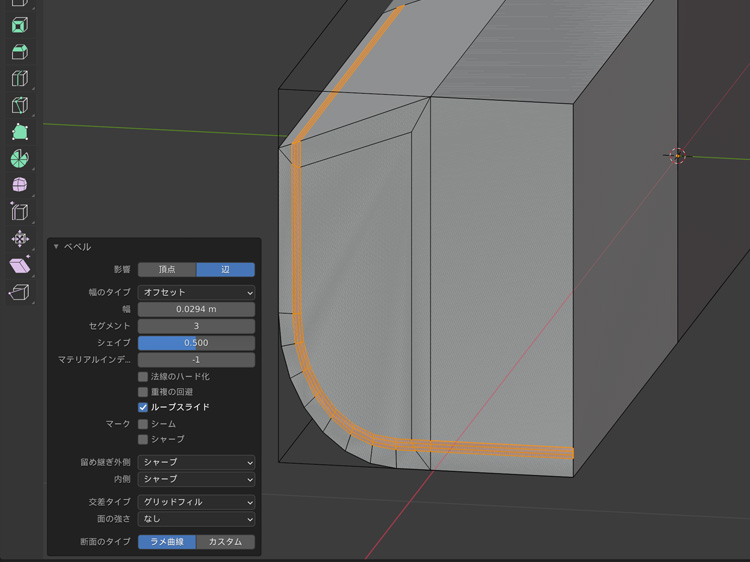This screenshot has height=562, width=750.
Task: Select the Poly Build tool
Action: click(19, 132)
